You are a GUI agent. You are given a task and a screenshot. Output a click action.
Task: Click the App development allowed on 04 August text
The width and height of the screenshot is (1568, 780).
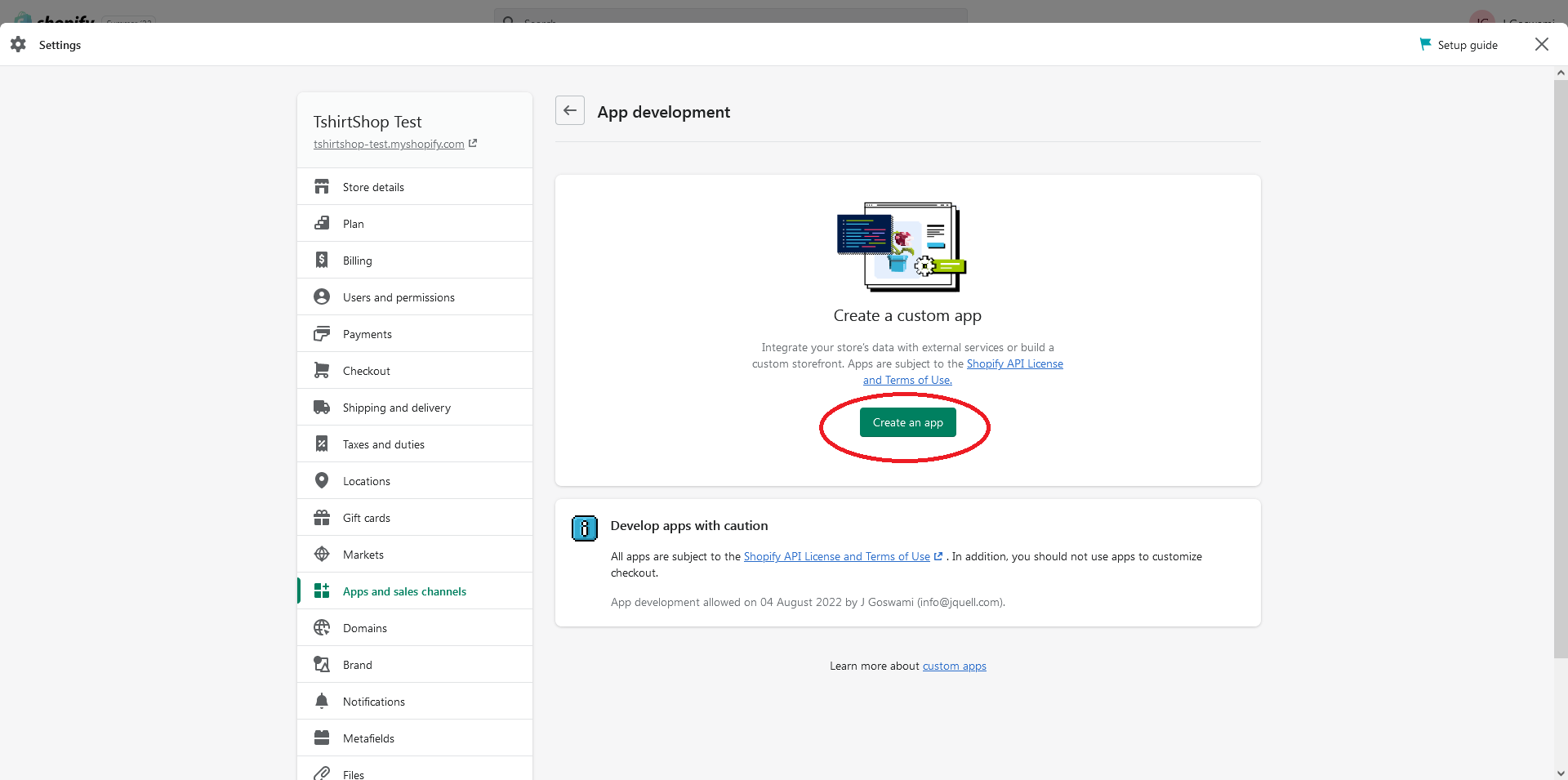[x=808, y=602]
